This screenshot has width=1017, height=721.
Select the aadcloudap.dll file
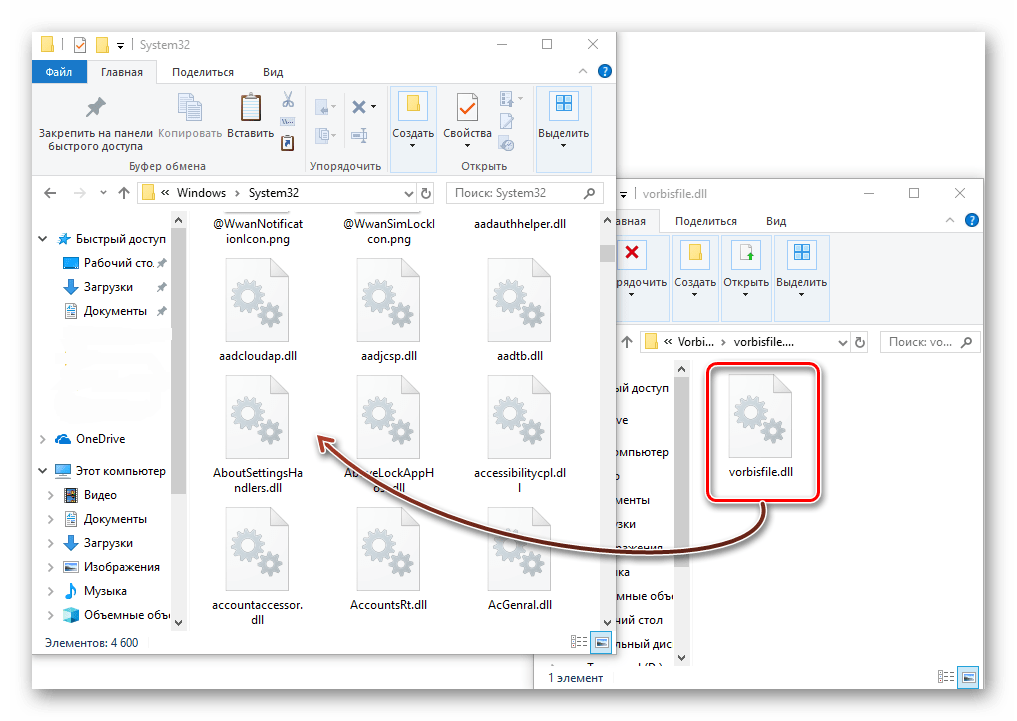pos(256,309)
